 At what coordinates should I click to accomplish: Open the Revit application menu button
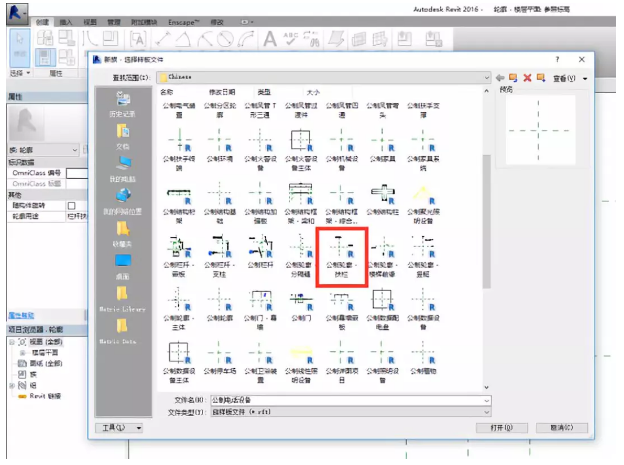[x=17, y=14]
